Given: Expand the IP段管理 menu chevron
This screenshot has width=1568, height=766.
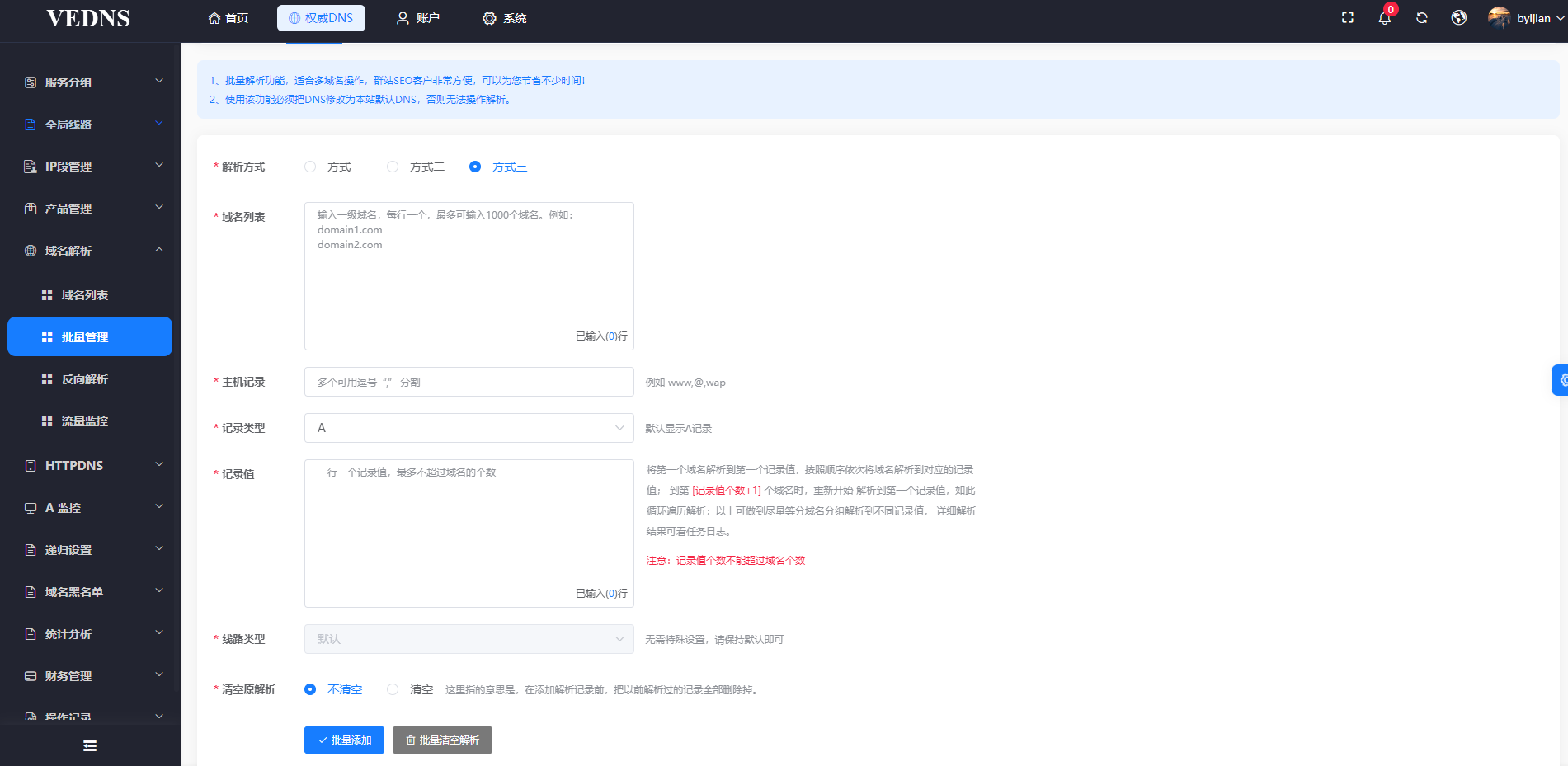Looking at the screenshot, I should click(x=159, y=165).
